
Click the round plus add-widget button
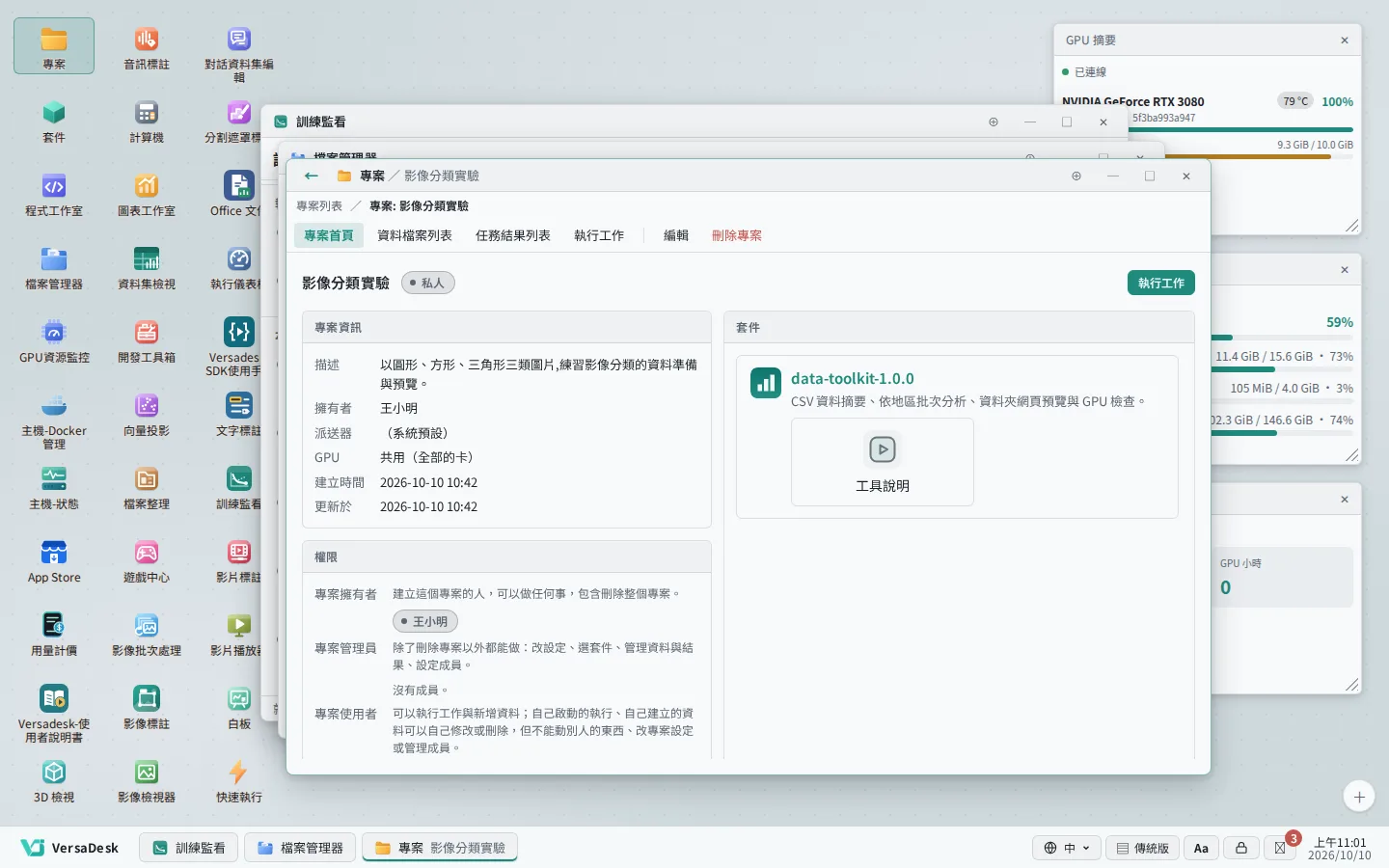pos(1359,797)
